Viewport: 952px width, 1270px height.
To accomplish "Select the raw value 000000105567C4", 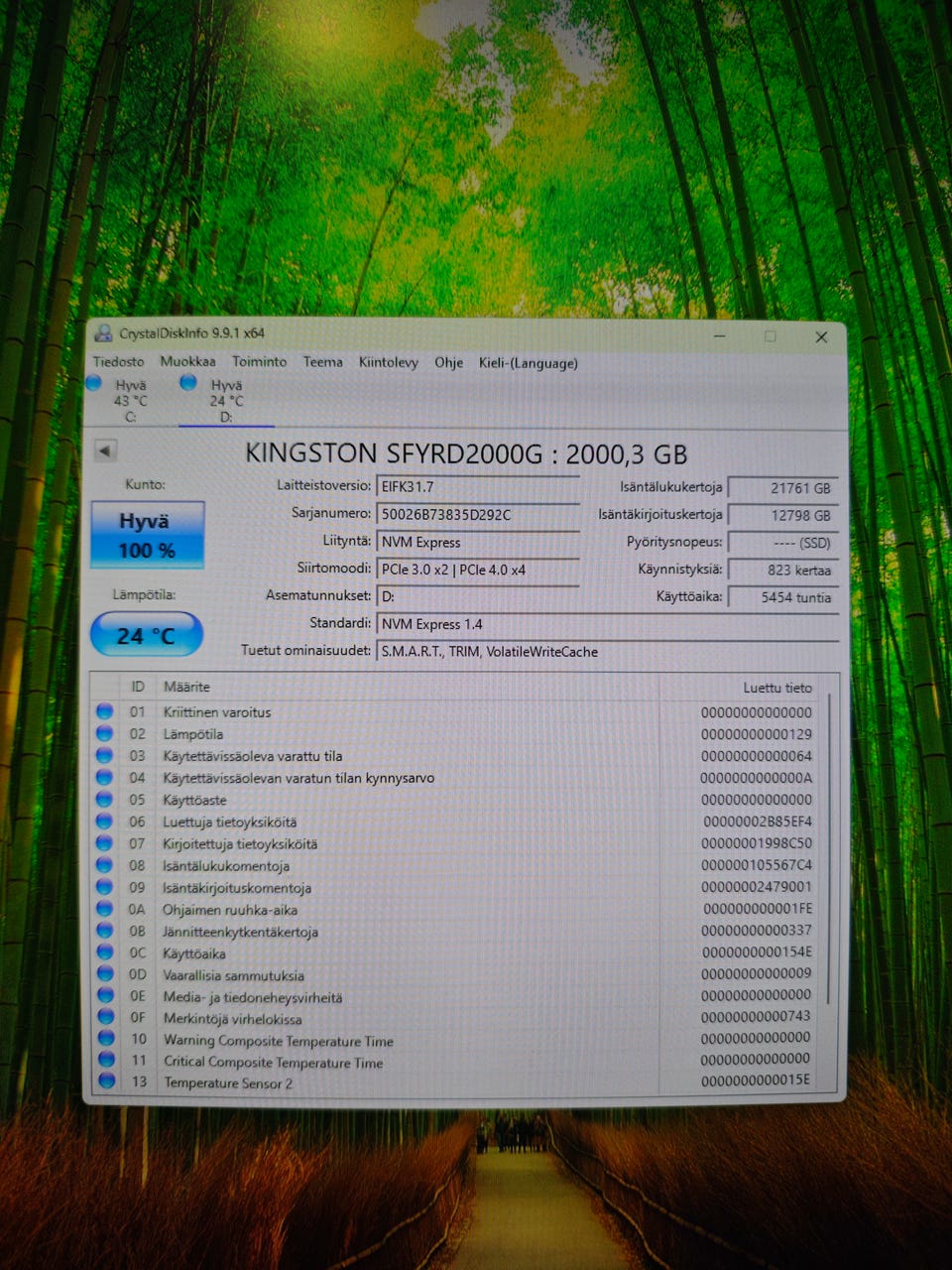I will (x=757, y=865).
